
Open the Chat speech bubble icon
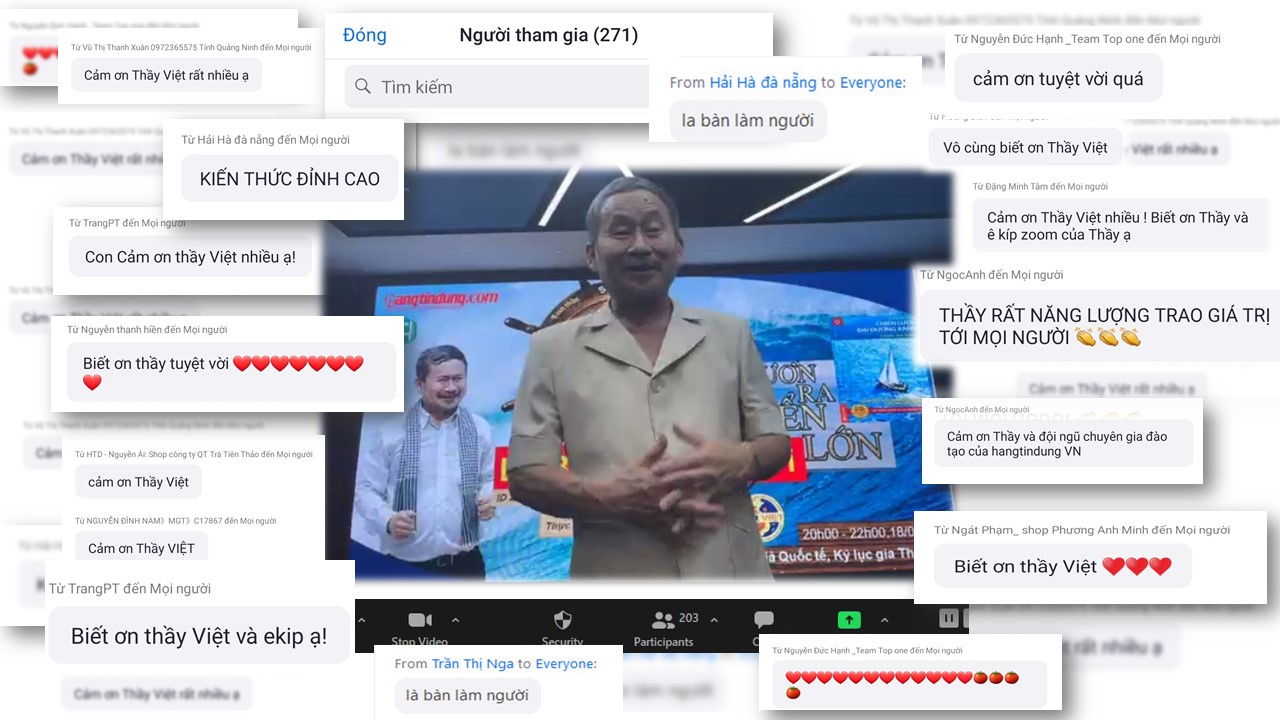tap(764, 620)
